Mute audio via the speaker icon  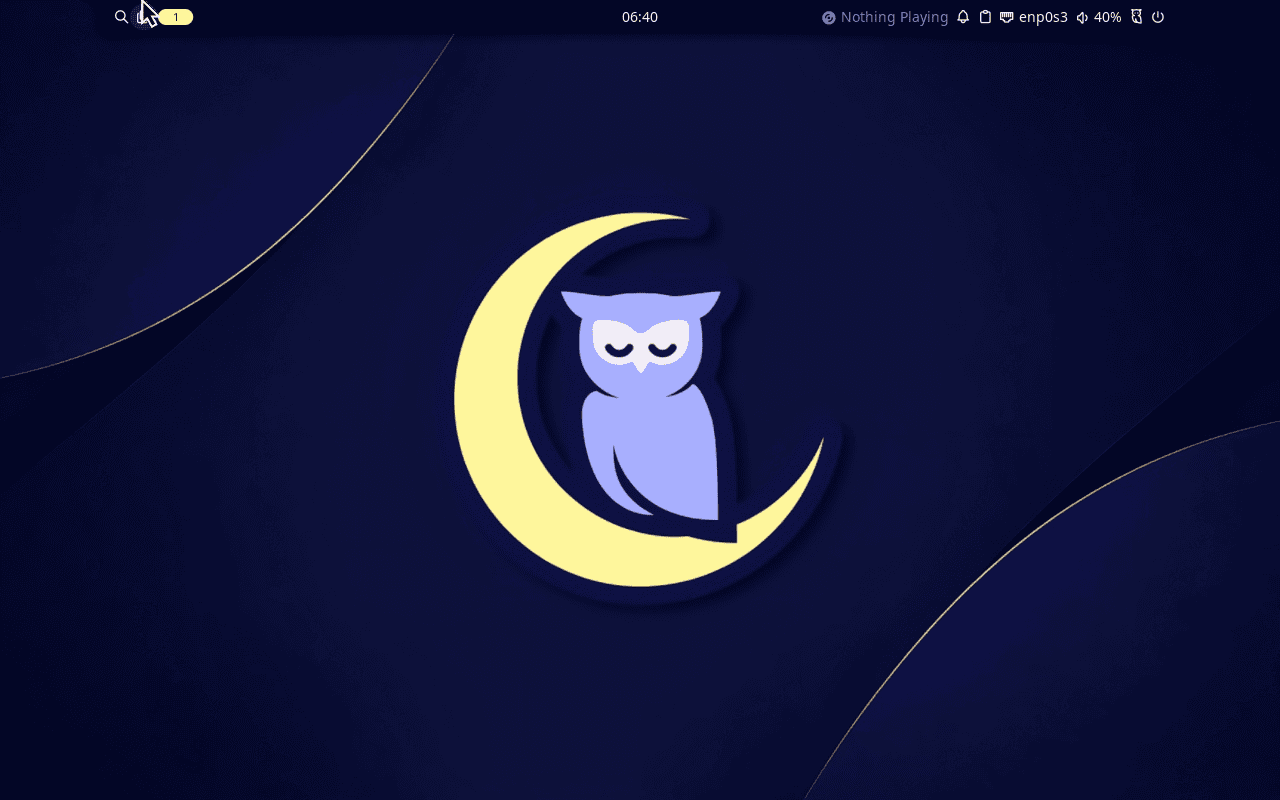pyautogui.click(x=1082, y=17)
